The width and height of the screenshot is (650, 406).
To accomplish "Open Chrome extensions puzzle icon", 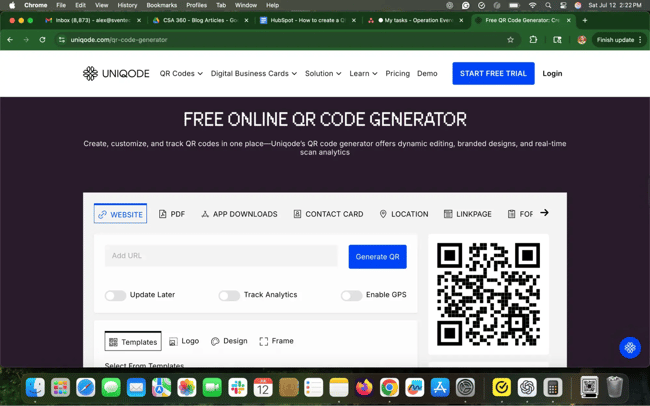I will tap(533, 40).
